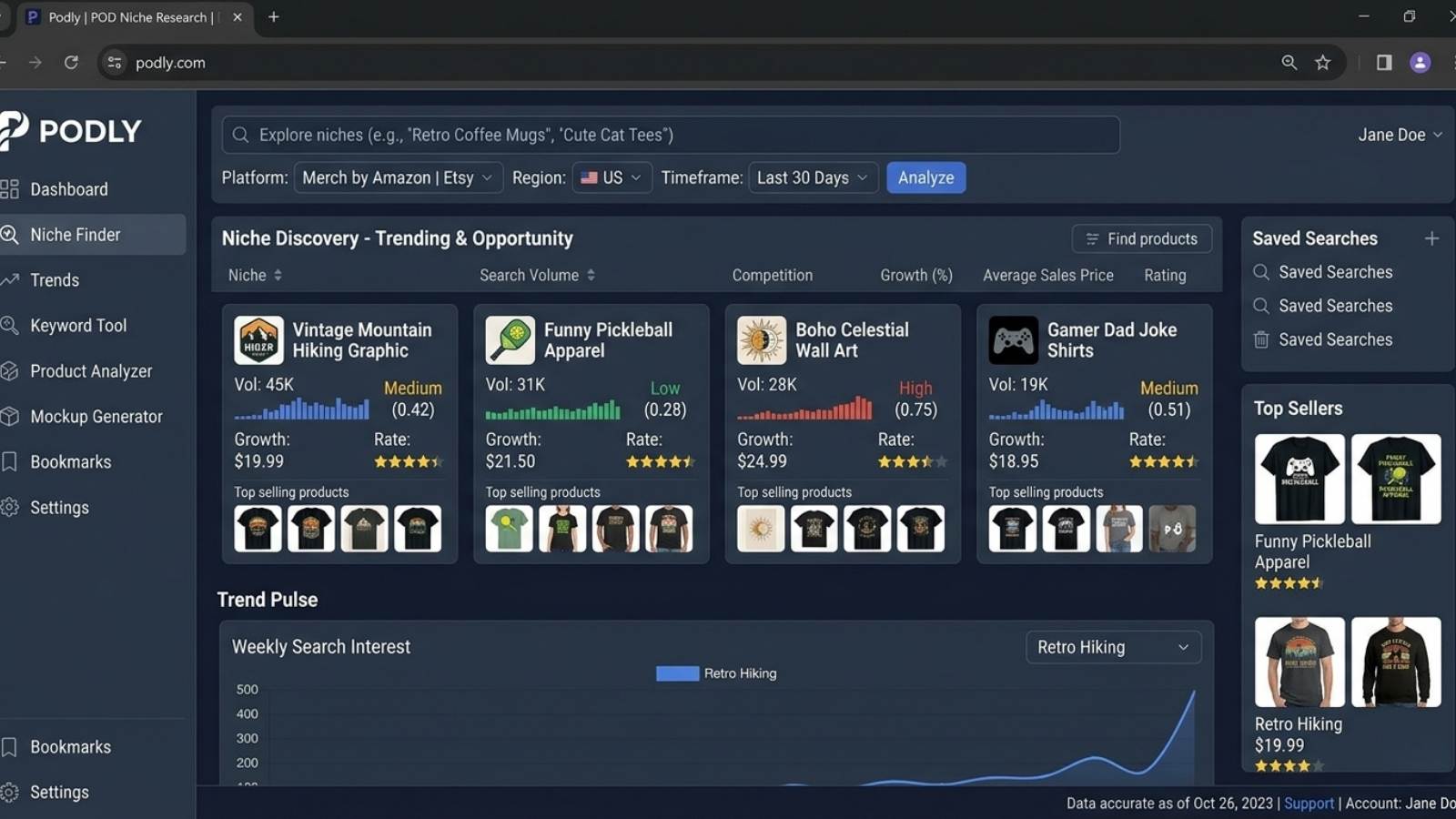Open Funny Pickleball Apparel card title

608,340
